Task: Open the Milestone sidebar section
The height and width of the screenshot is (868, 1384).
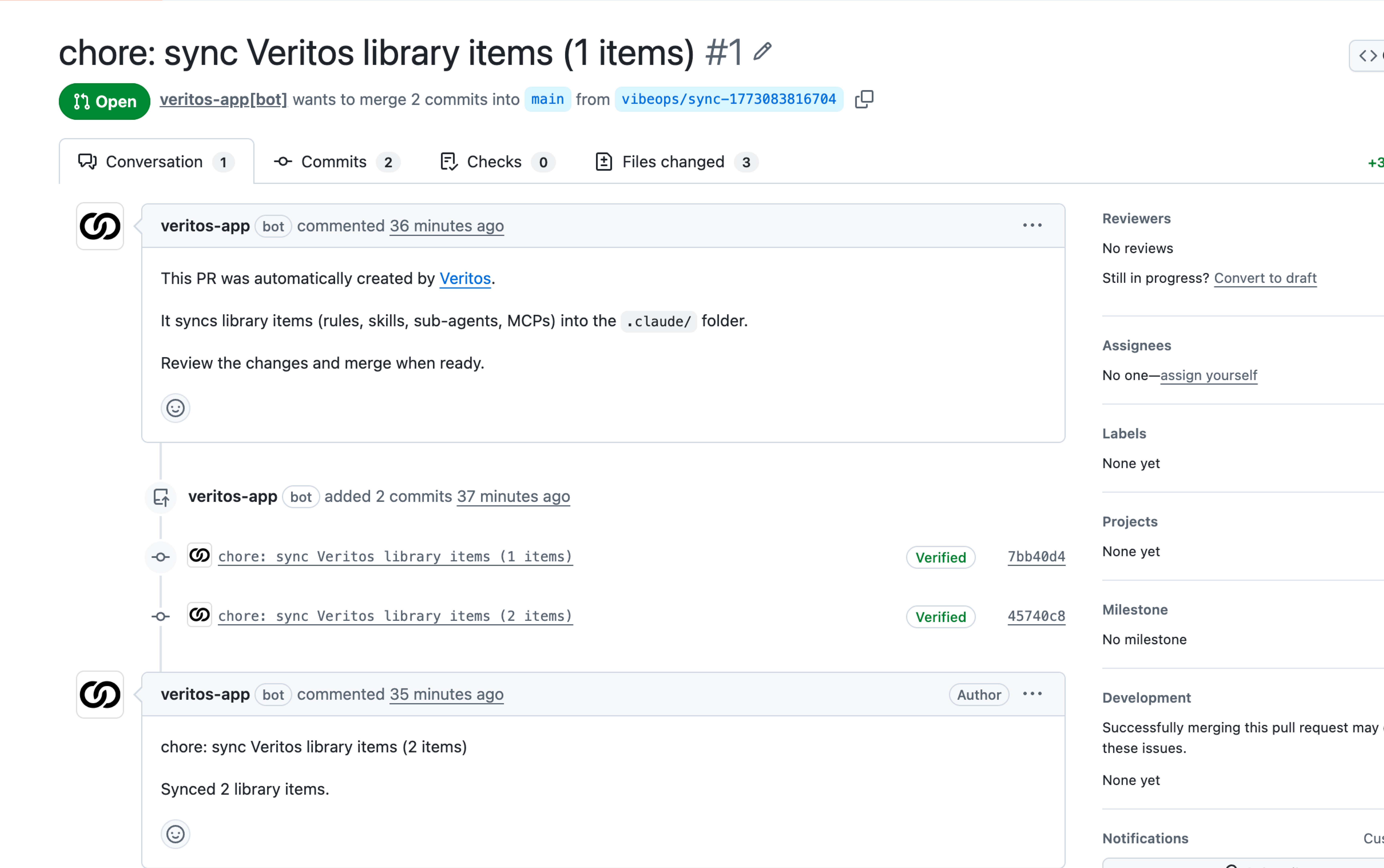Action: pos(1135,610)
